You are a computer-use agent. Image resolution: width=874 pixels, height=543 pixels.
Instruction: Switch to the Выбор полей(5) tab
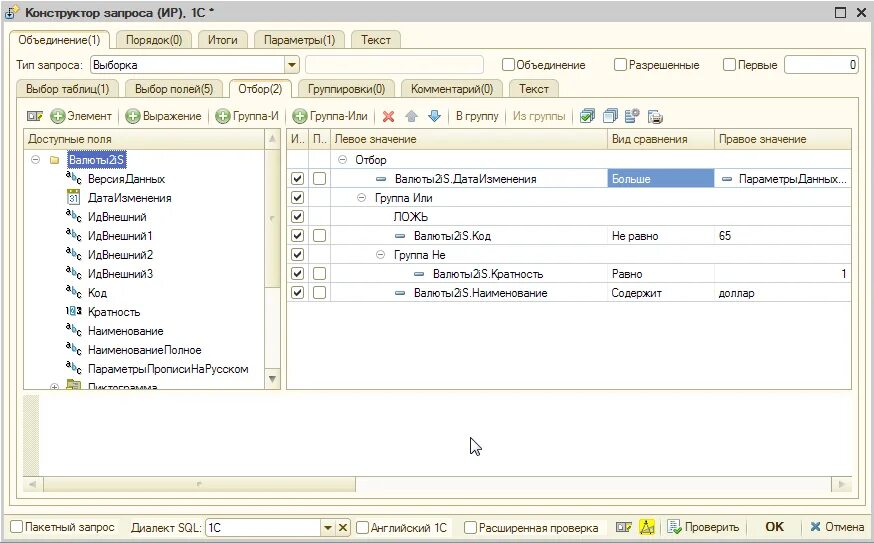[174, 89]
